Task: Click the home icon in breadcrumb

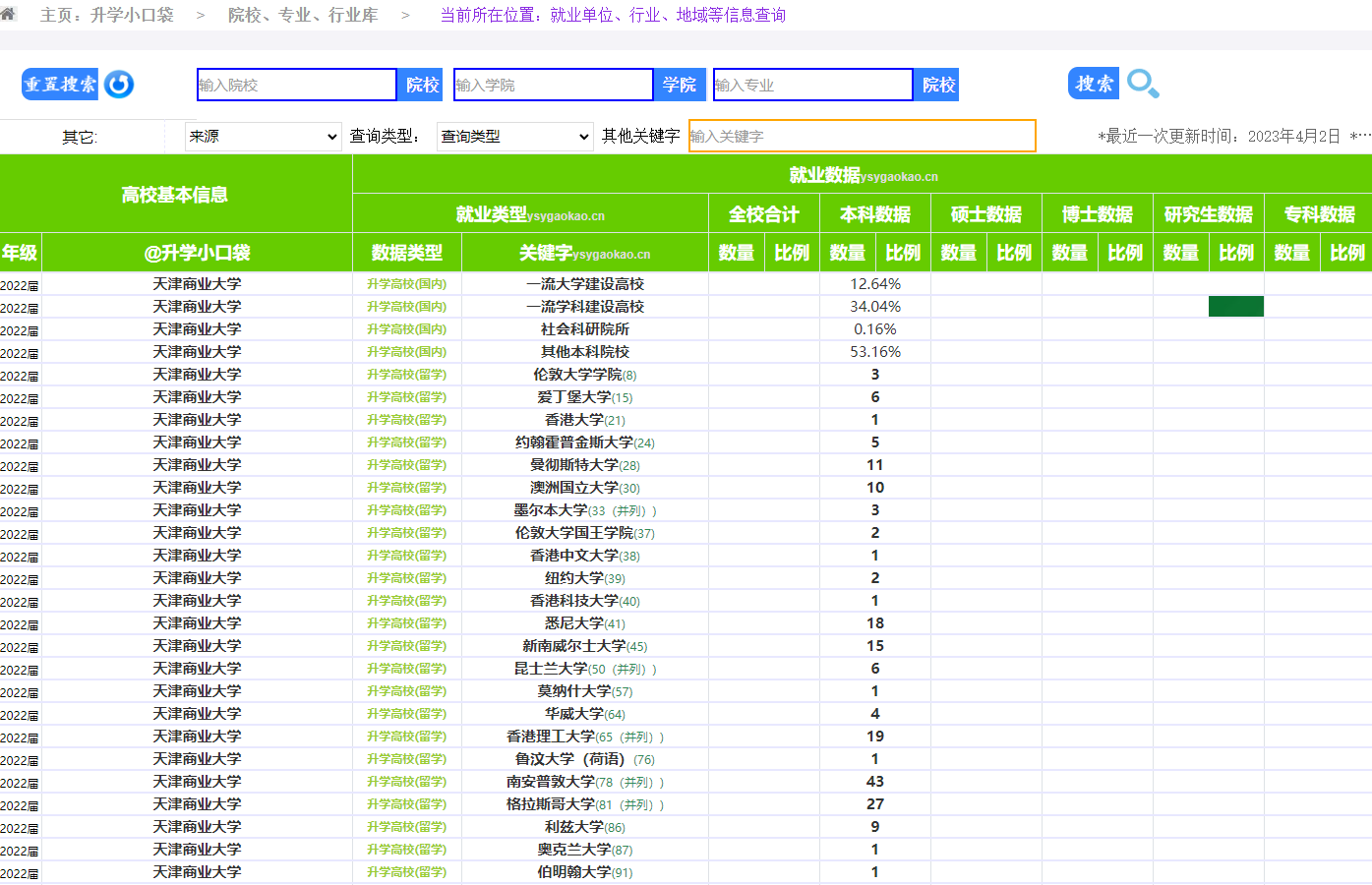Action: click(x=8, y=14)
